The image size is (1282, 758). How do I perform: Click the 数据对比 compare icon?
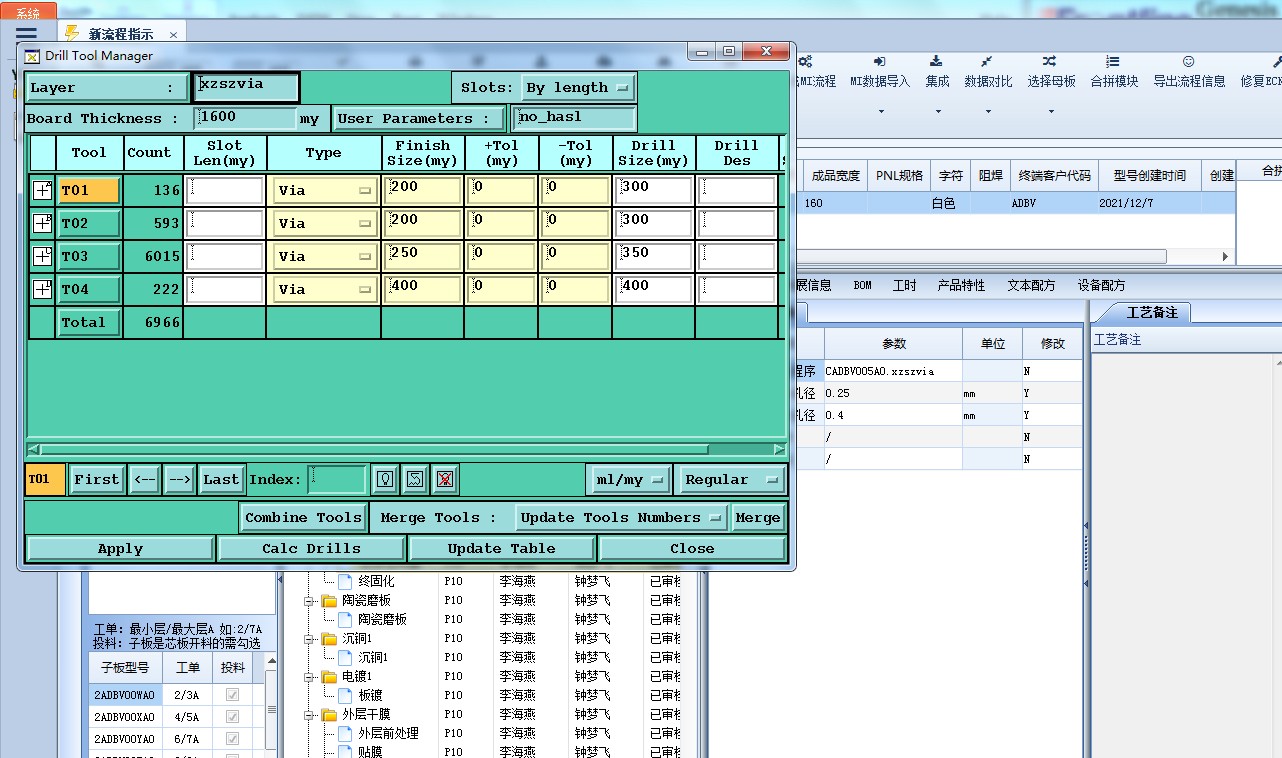[x=987, y=61]
